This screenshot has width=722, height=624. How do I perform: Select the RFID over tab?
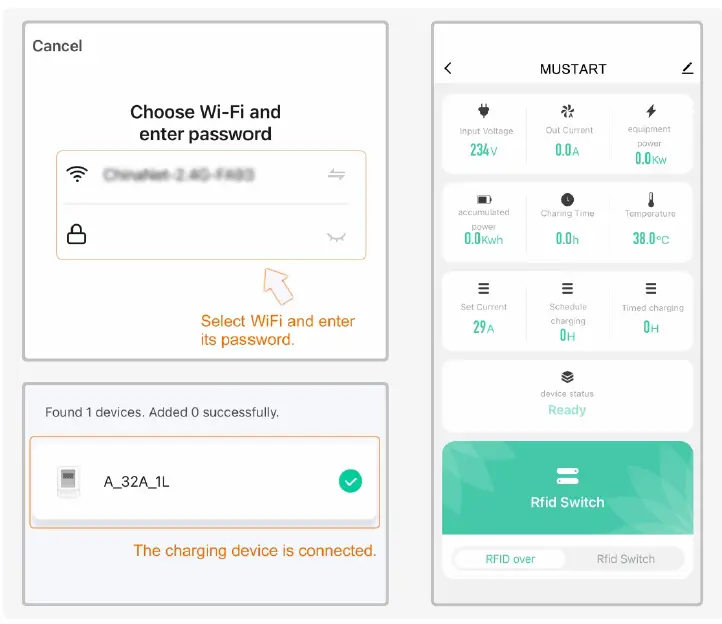(510, 559)
